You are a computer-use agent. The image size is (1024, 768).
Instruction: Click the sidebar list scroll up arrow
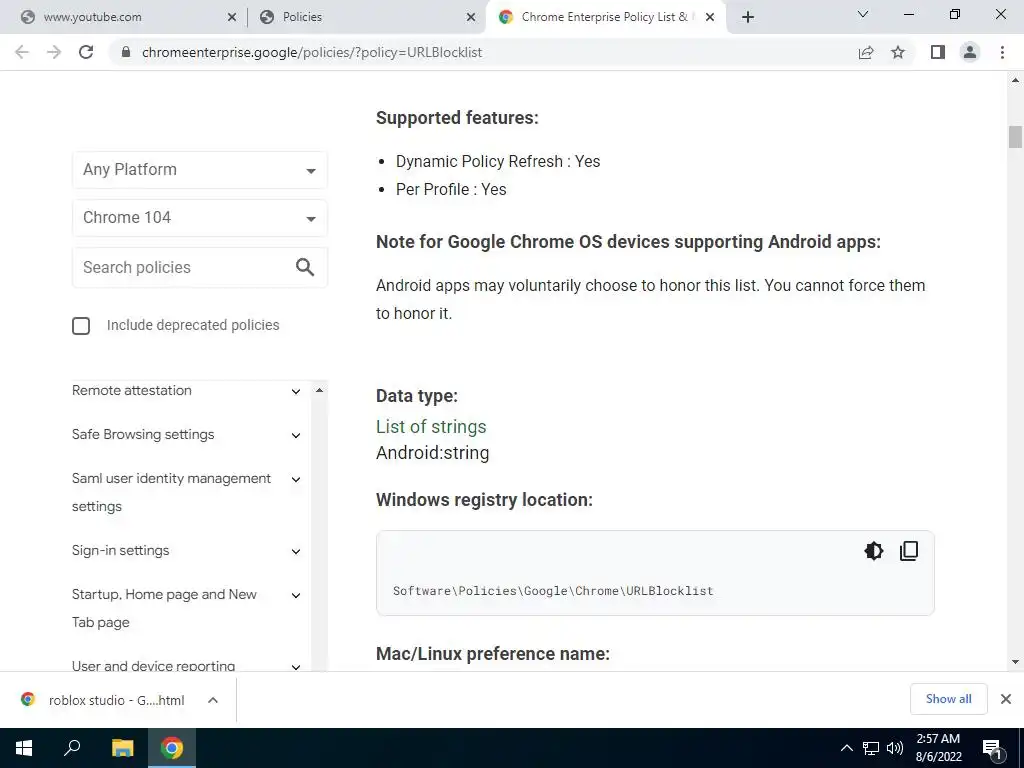coord(319,390)
